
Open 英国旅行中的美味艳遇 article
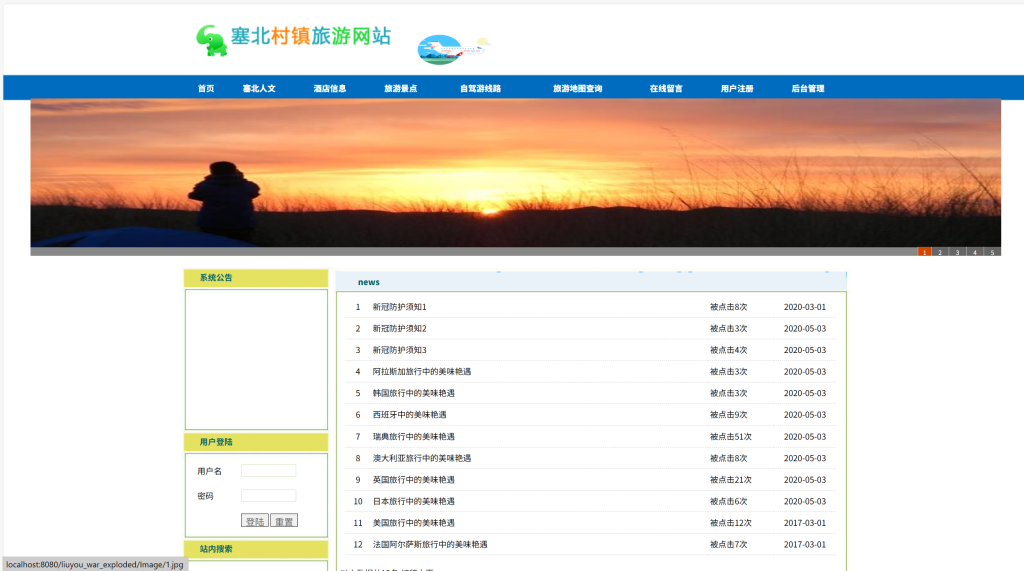pyautogui.click(x=413, y=480)
